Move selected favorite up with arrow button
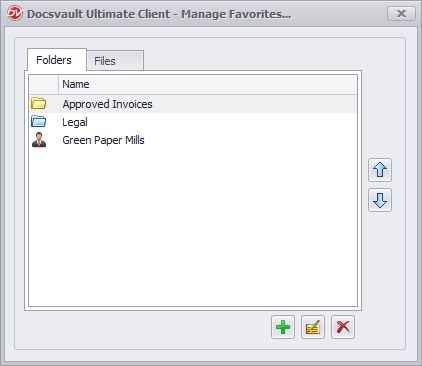 click(x=380, y=170)
